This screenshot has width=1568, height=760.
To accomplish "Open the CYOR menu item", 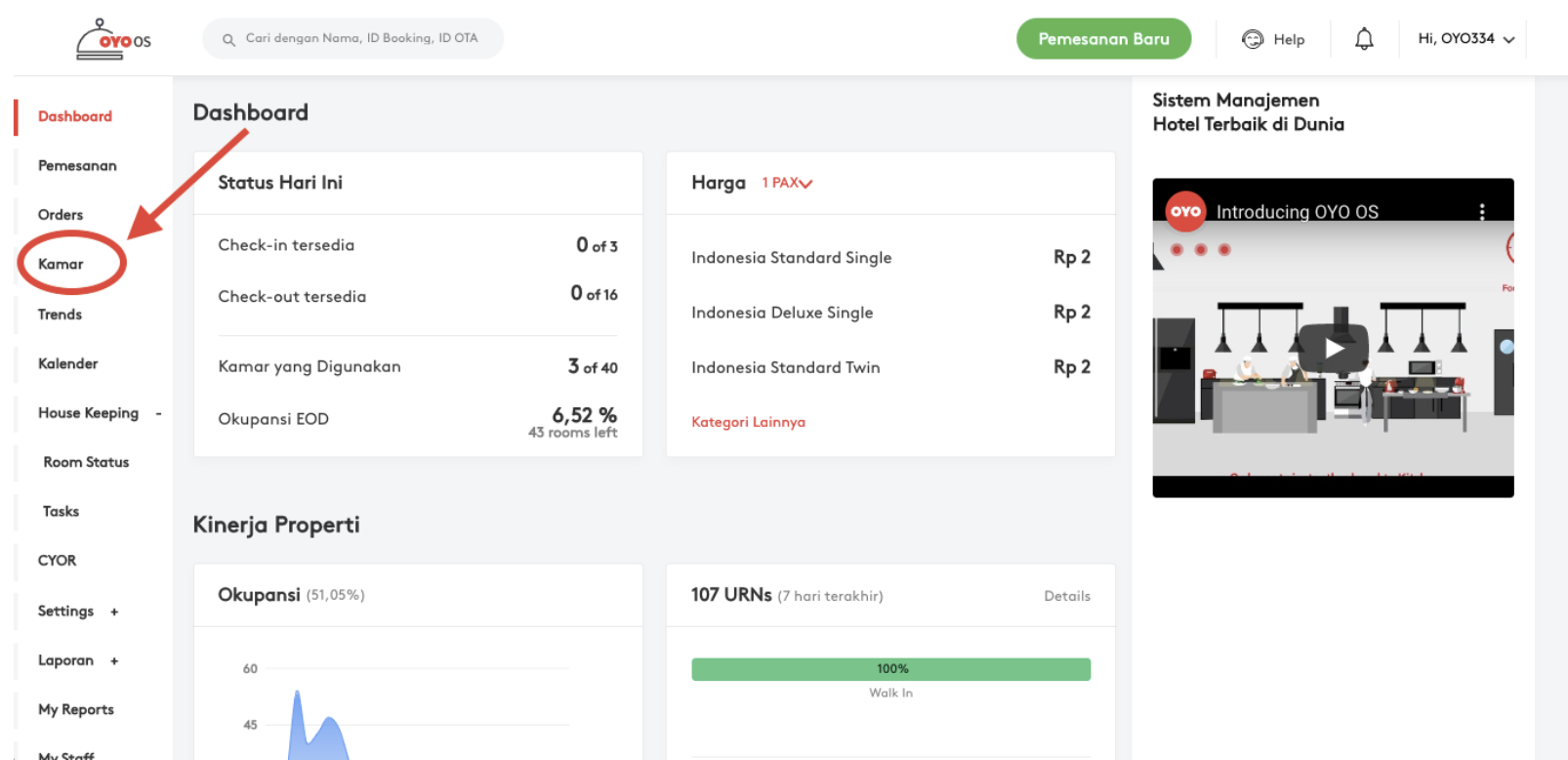I will click(x=57, y=561).
